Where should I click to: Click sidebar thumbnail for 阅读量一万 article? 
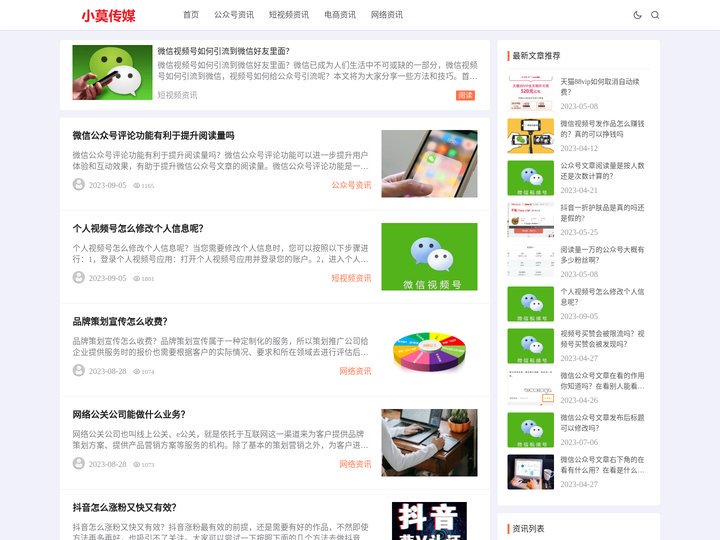(x=530, y=262)
